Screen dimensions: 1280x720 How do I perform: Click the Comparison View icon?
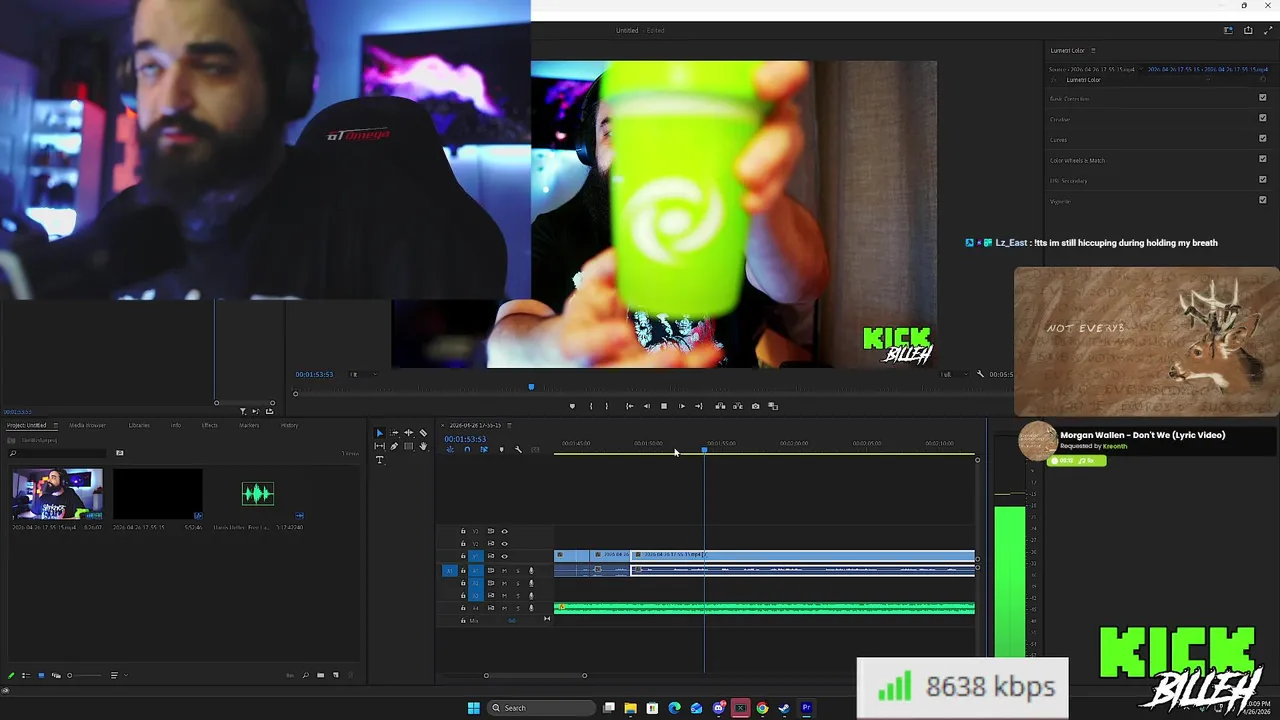tap(773, 406)
